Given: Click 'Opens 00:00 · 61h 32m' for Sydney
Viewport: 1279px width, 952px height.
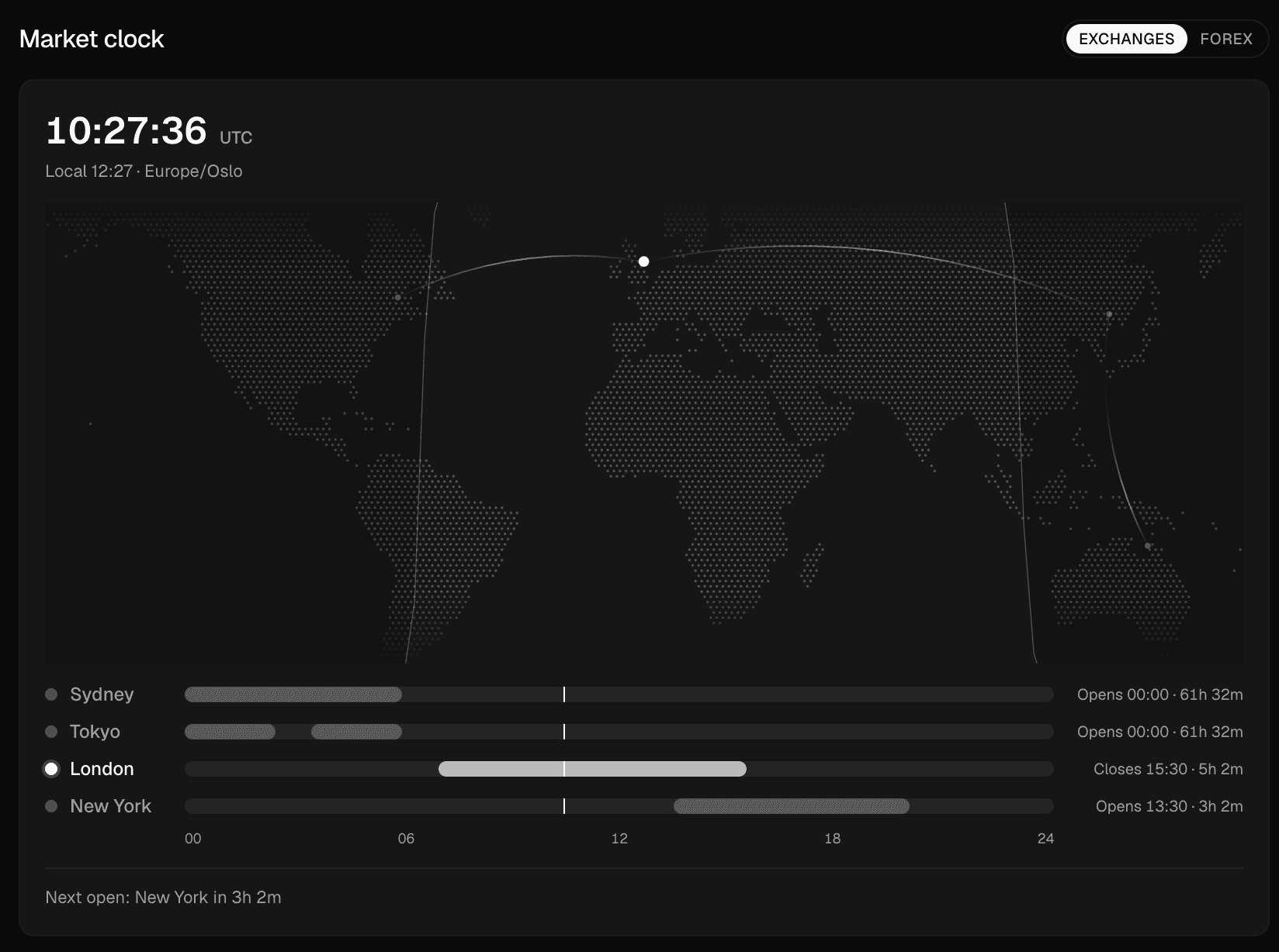Looking at the screenshot, I should click(x=1159, y=694).
